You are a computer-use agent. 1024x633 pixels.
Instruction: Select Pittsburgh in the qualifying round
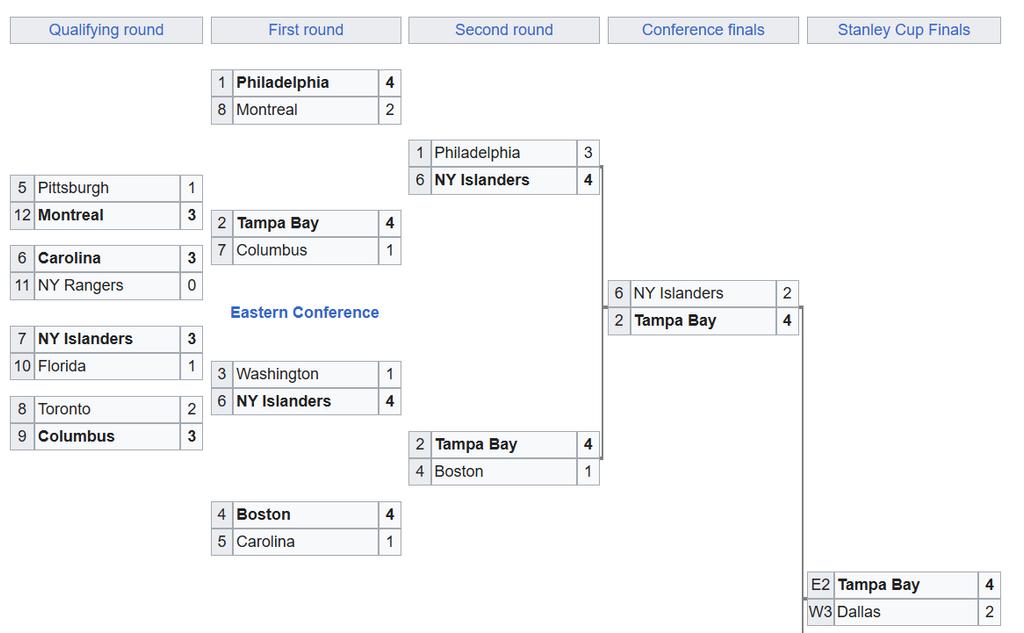pos(107,188)
